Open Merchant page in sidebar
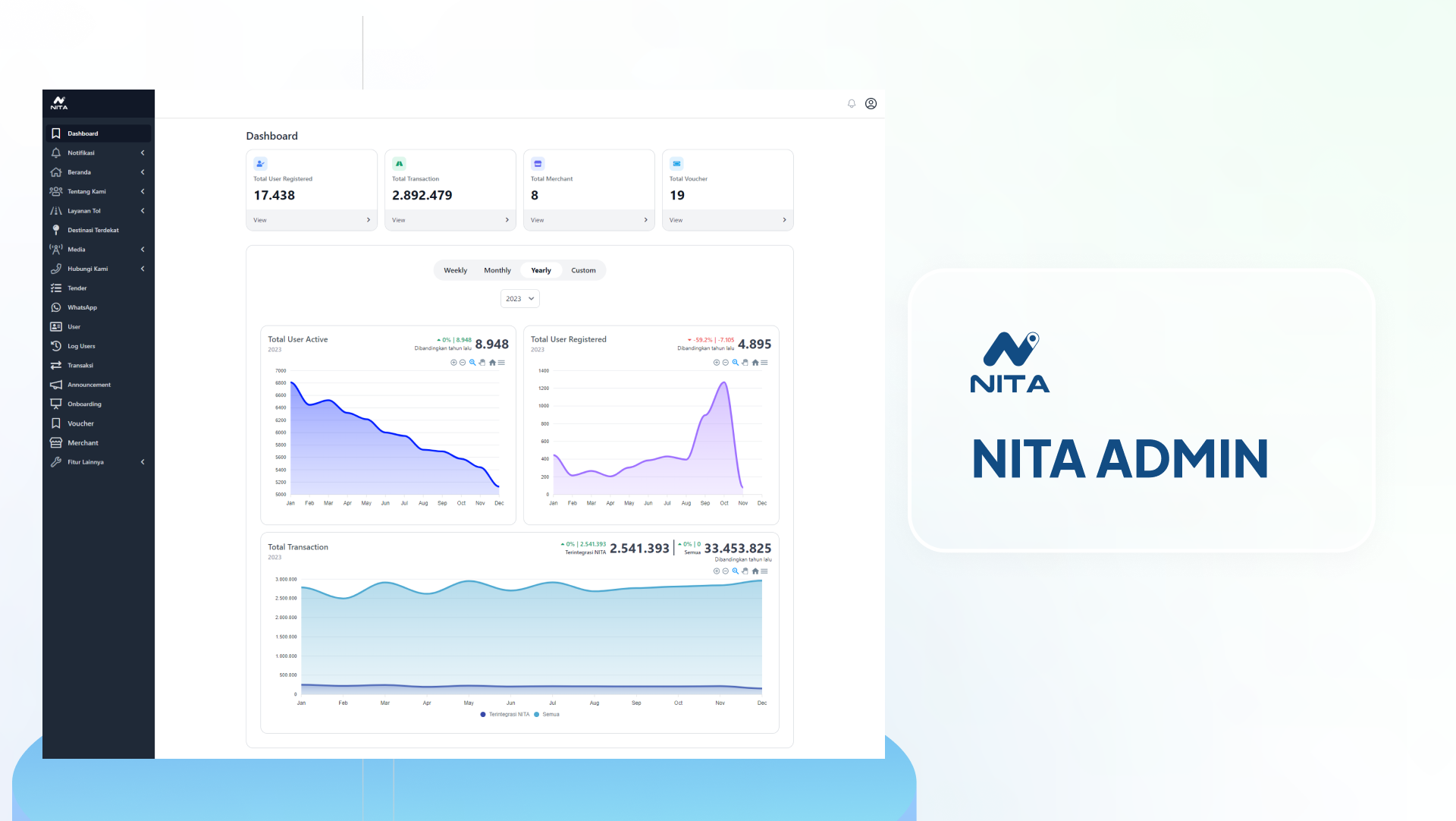The image size is (1456, 821). click(83, 443)
